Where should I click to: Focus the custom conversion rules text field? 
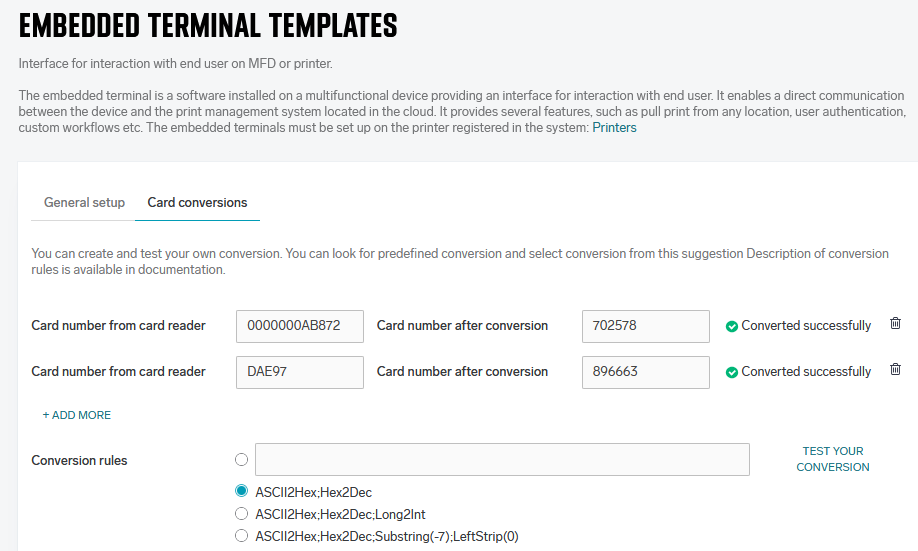tap(502, 460)
